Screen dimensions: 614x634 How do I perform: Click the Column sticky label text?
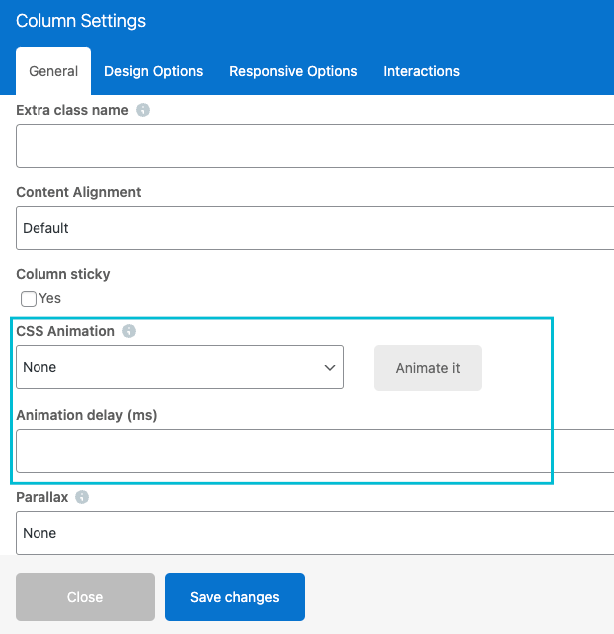click(63, 274)
